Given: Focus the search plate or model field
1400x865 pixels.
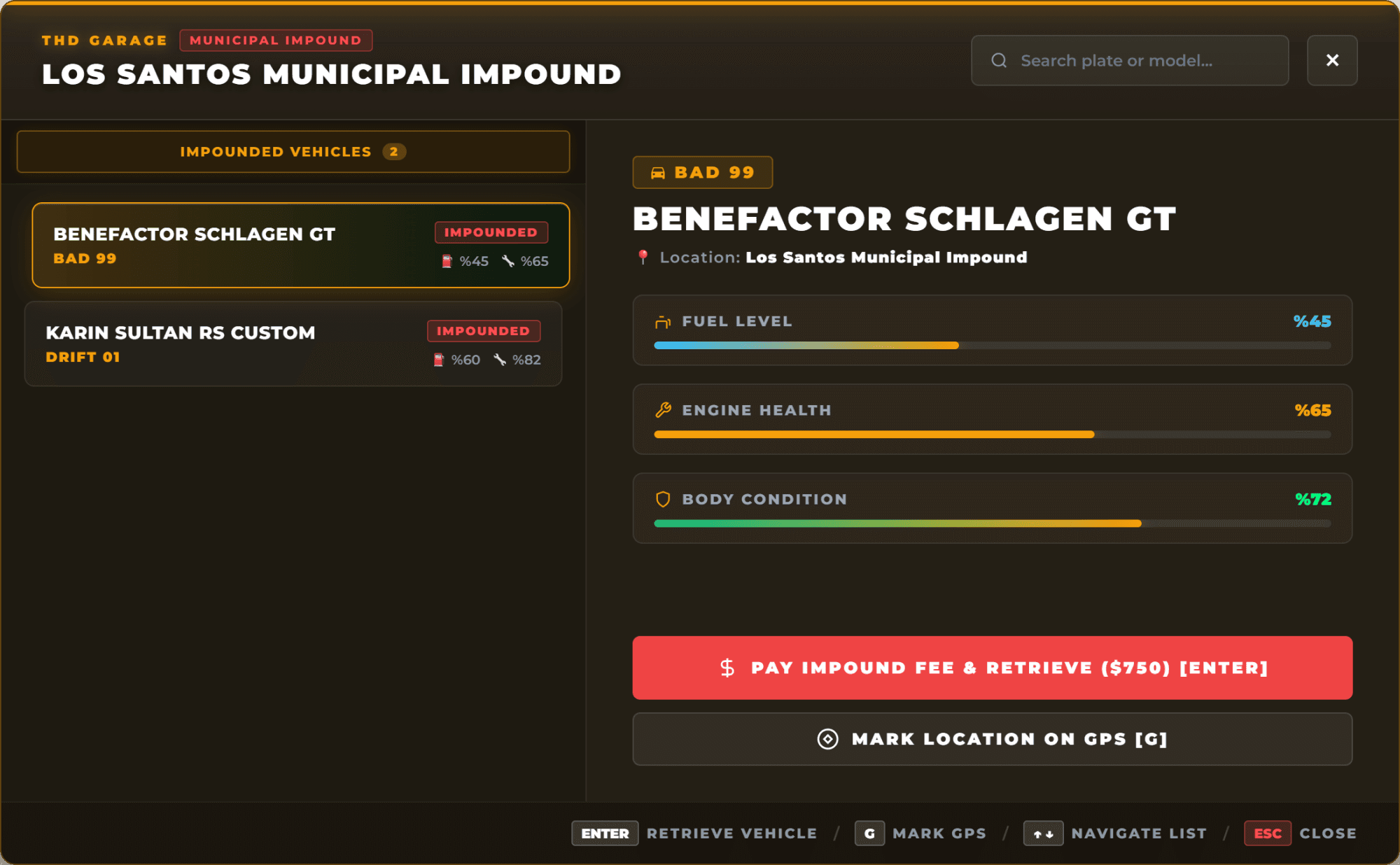Looking at the screenshot, I should [x=1130, y=61].
